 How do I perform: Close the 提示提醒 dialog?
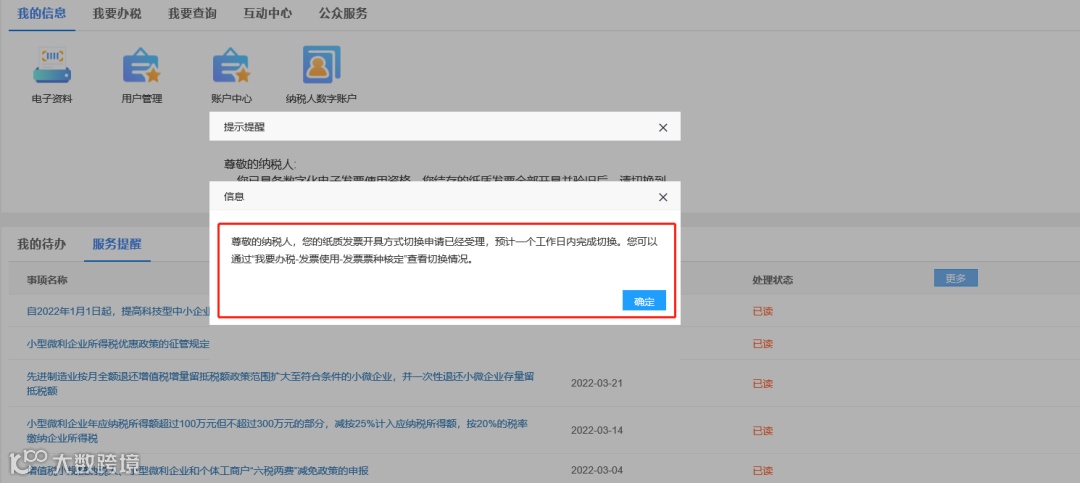[663, 127]
